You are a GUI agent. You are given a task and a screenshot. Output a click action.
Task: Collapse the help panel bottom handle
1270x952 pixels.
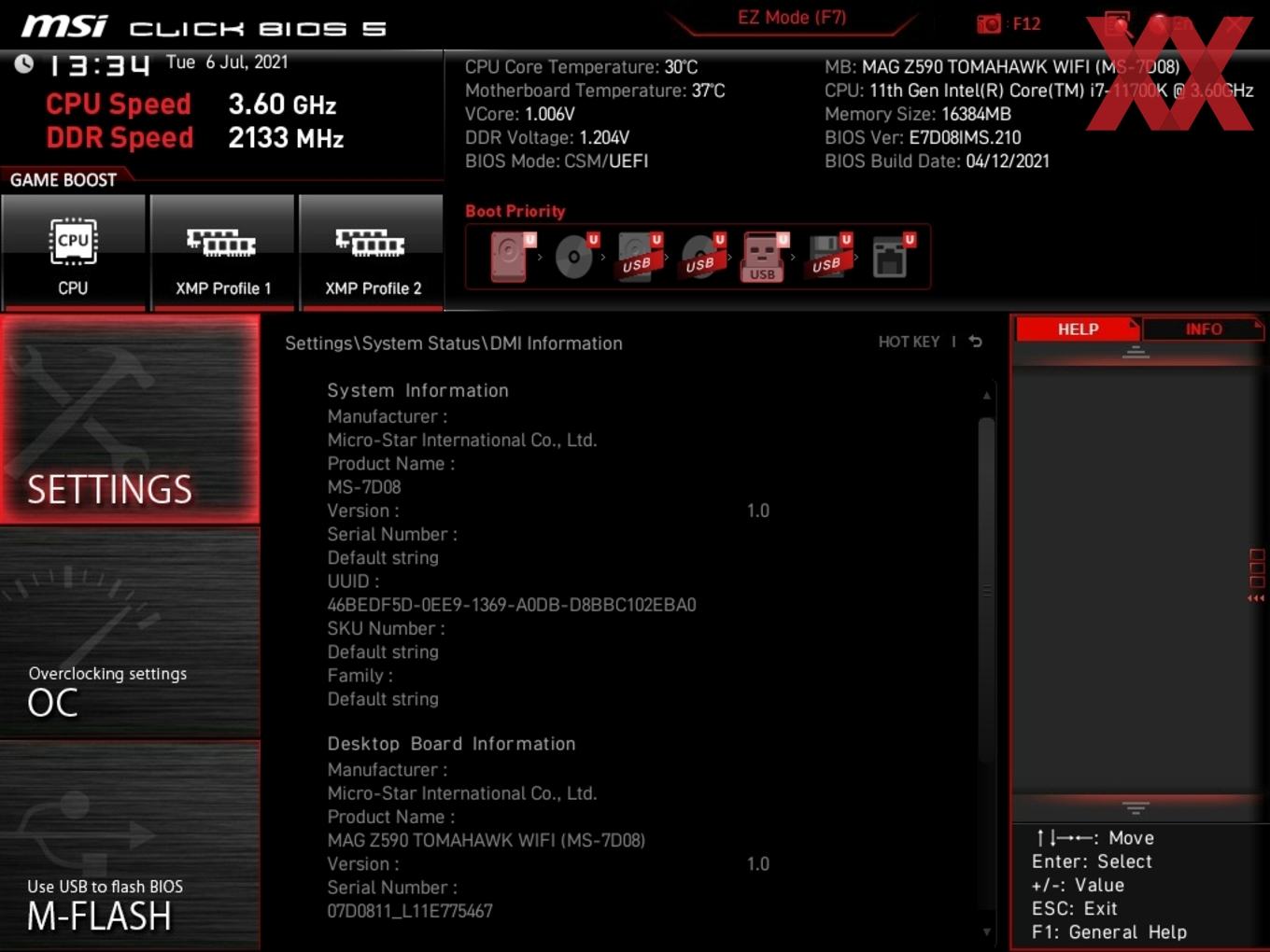(x=1136, y=807)
